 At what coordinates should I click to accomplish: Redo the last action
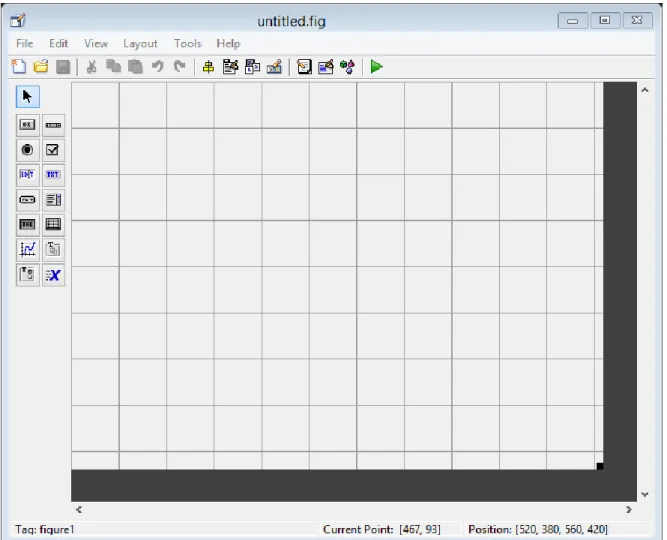[x=180, y=66]
